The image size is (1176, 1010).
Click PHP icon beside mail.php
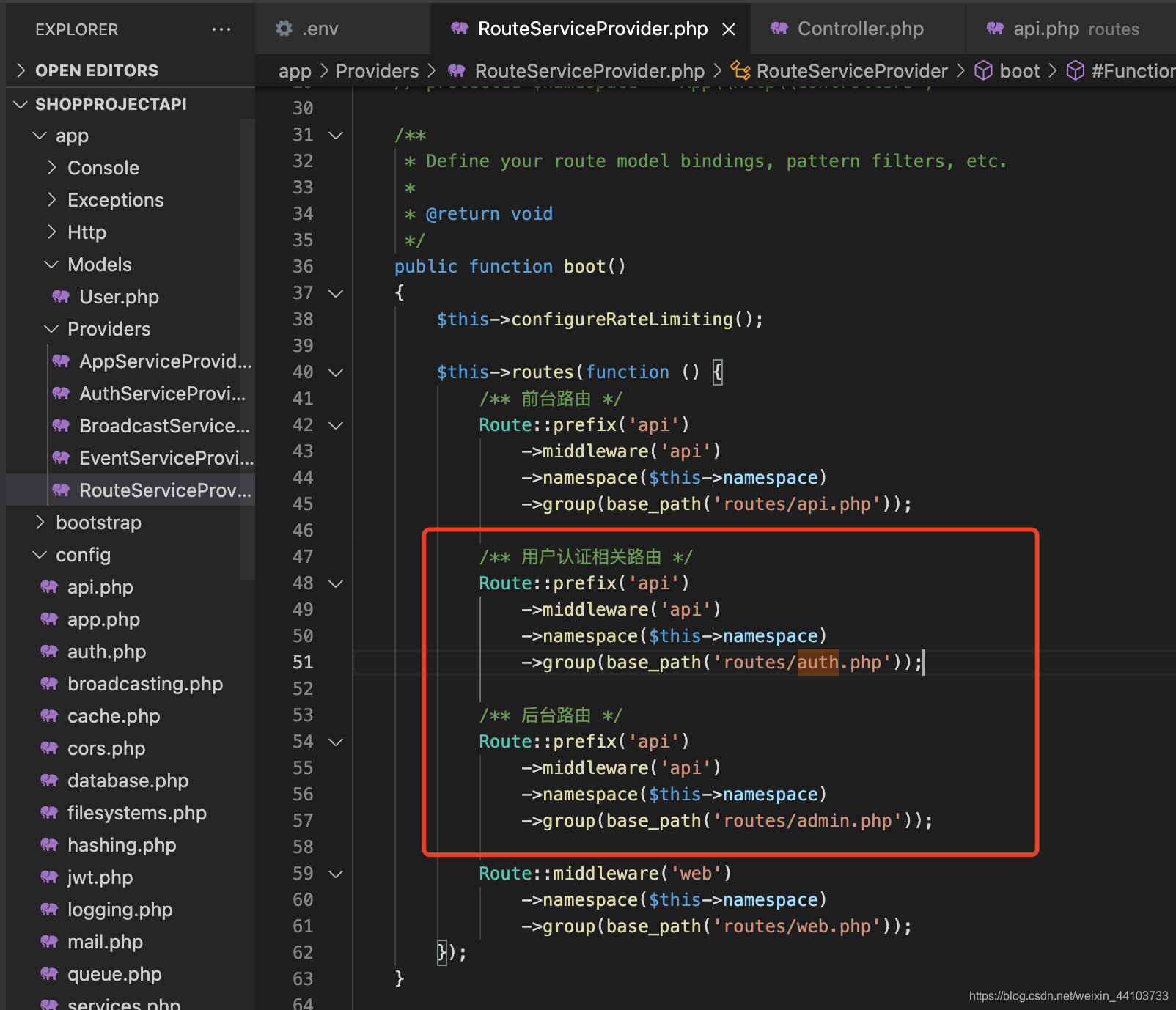(49, 942)
